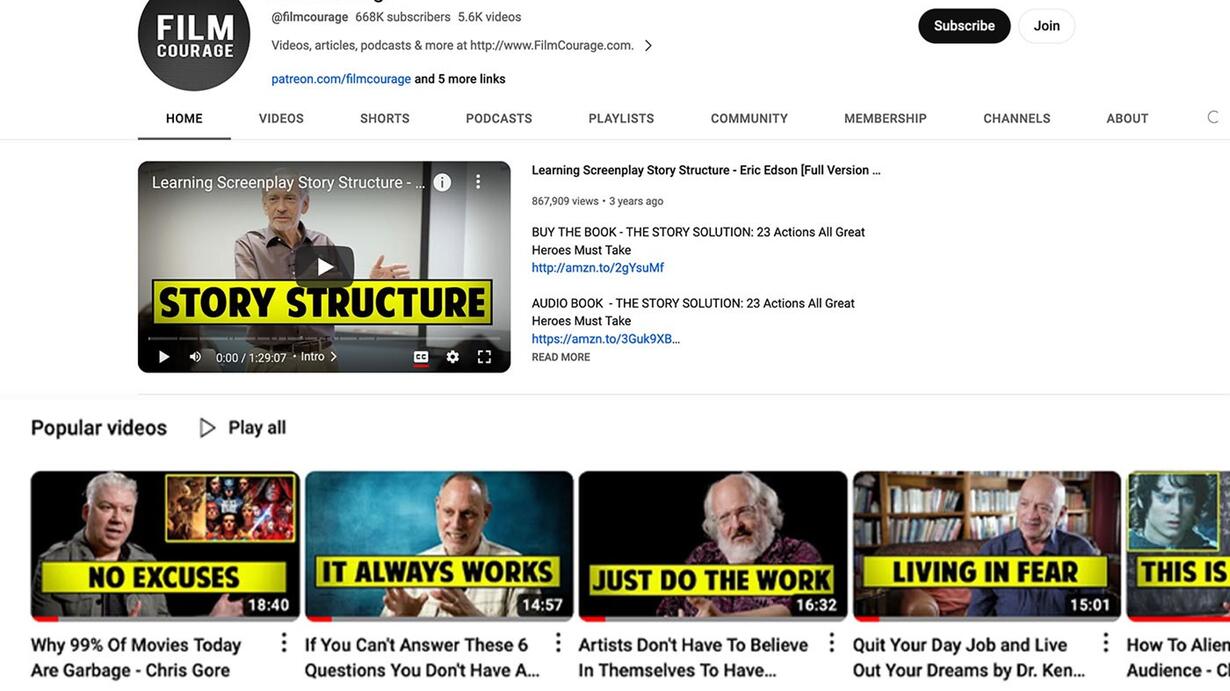Mute the video volume speaker icon
This screenshot has width=1230, height=691.
[x=195, y=357]
